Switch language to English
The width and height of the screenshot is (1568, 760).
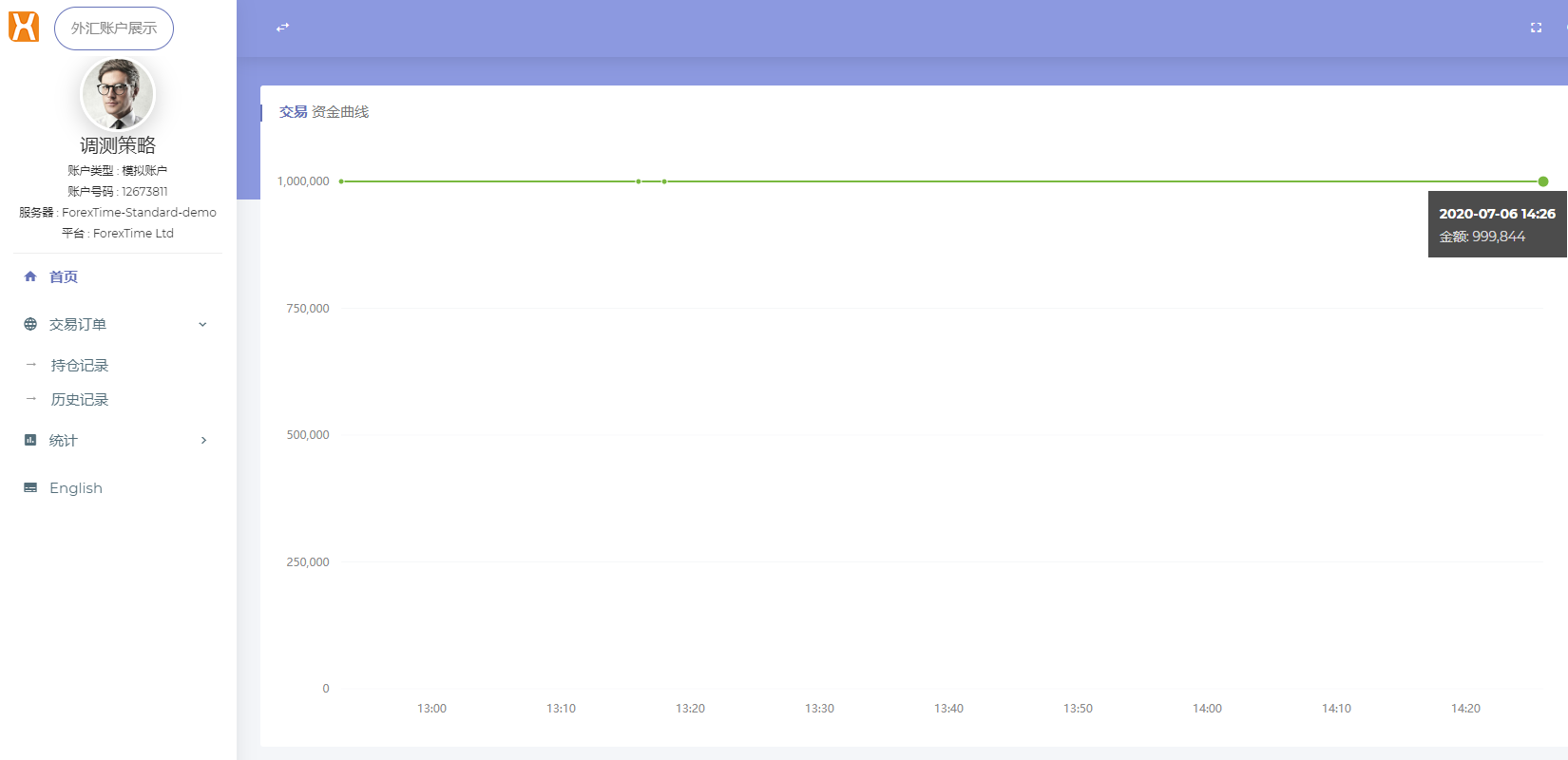point(76,487)
